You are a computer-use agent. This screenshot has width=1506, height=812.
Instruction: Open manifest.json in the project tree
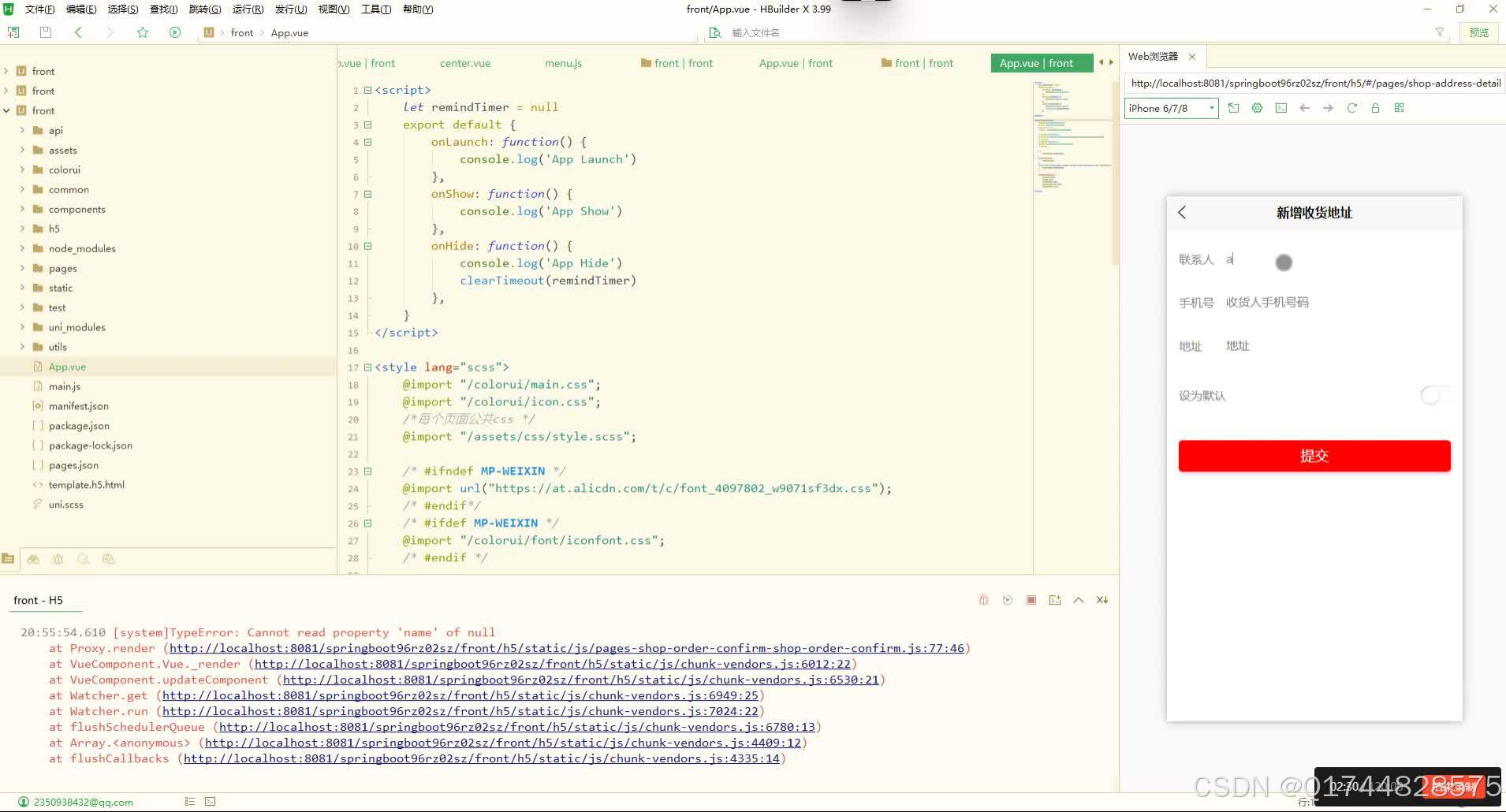(x=79, y=406)
